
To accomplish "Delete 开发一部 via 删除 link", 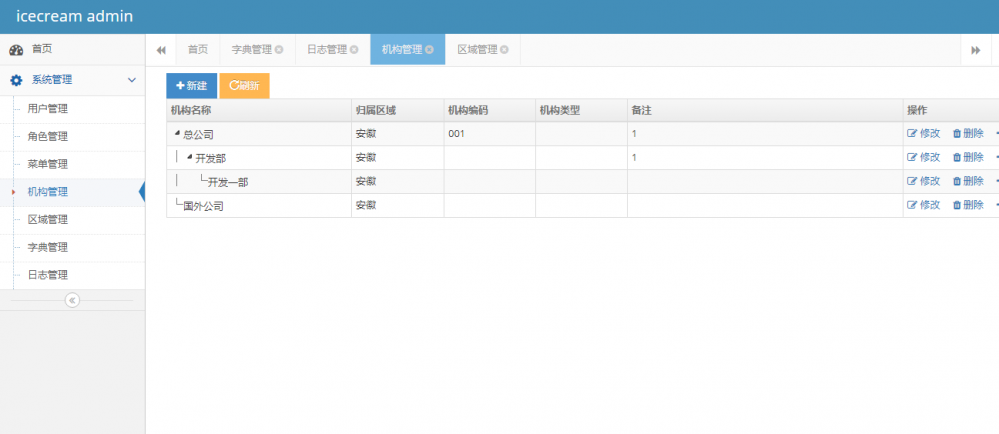I will [968, 181].
